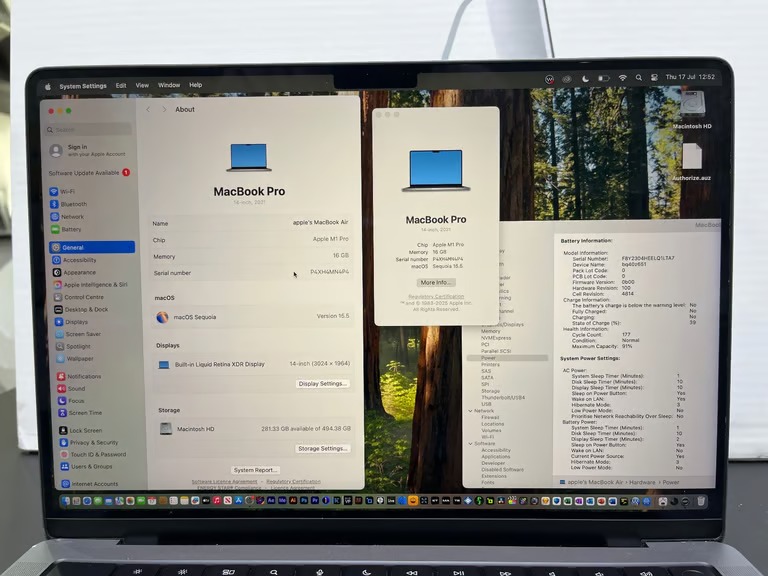The height and width of the screenshot is (576, 768).
Task: Click the macOS Sequoia version row
Action: point(252,317)
